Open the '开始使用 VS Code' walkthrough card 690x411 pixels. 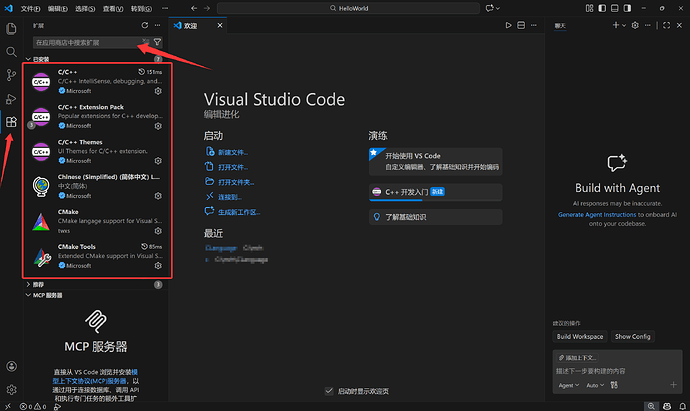(x=436, y=161)
